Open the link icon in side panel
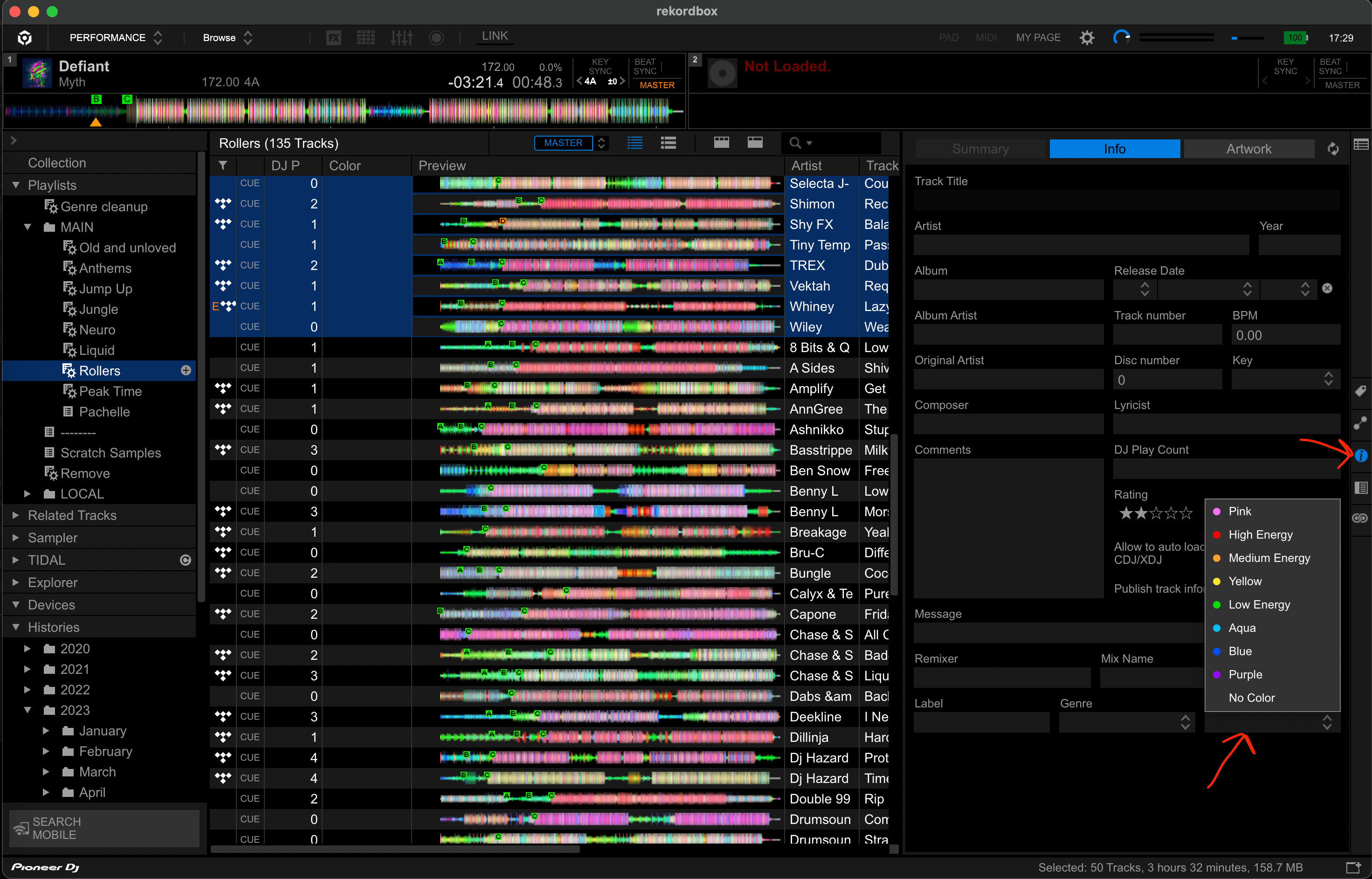 [1361, 518]
